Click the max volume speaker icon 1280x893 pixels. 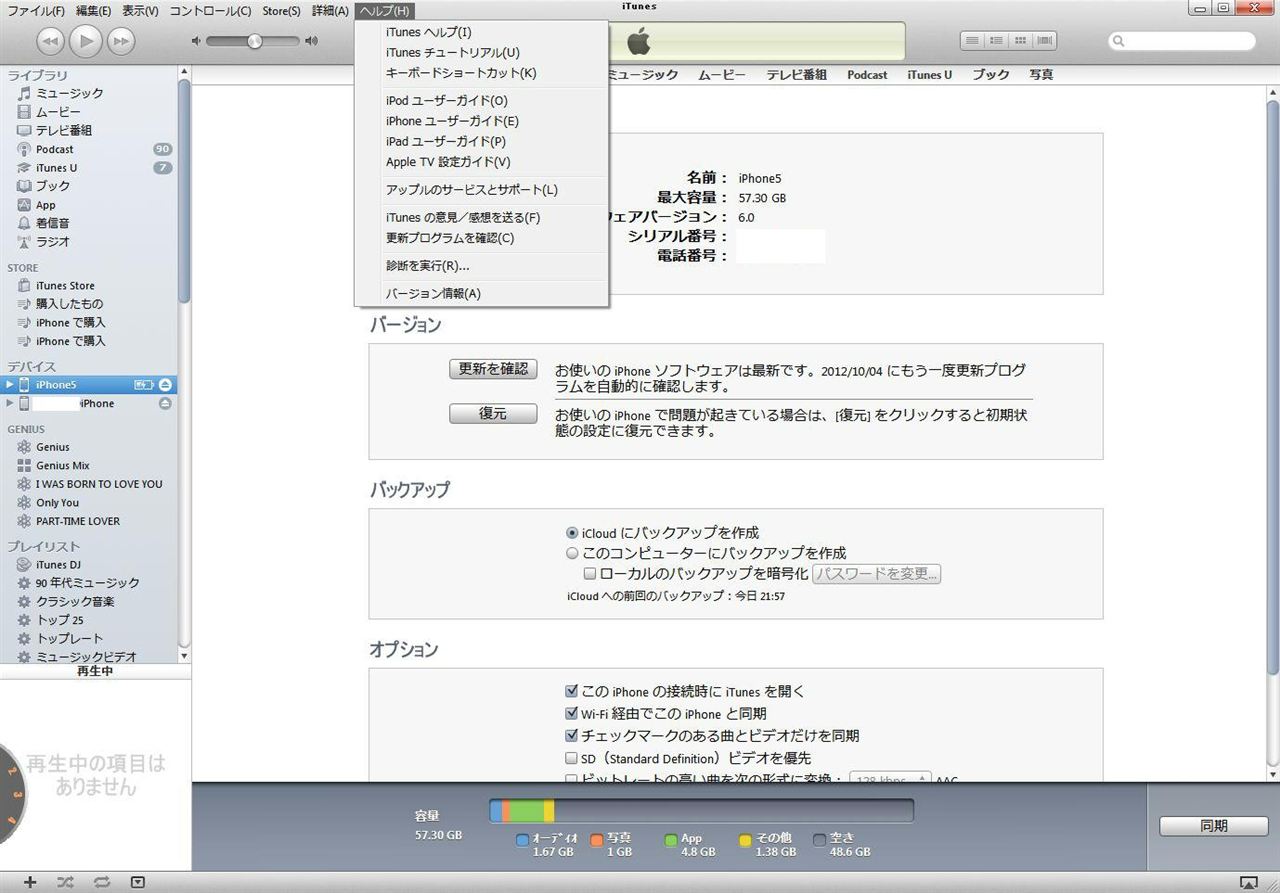coord(311,41)
